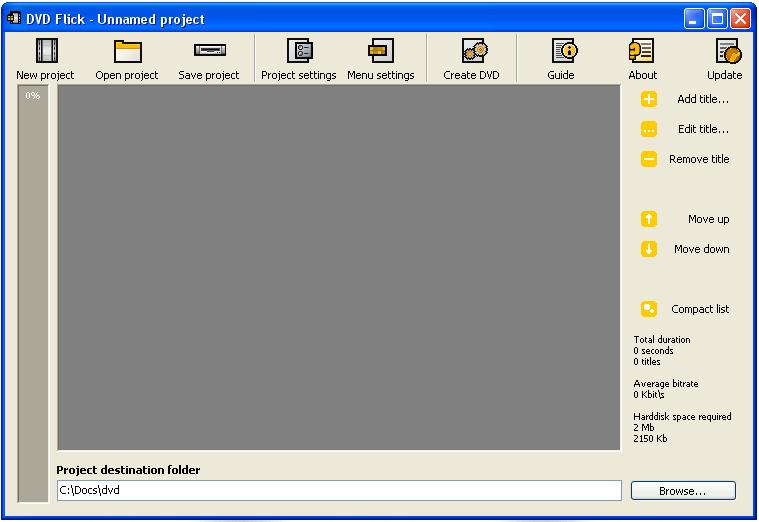
Task: Open Menu settings
Action: (x=380, y=59)
